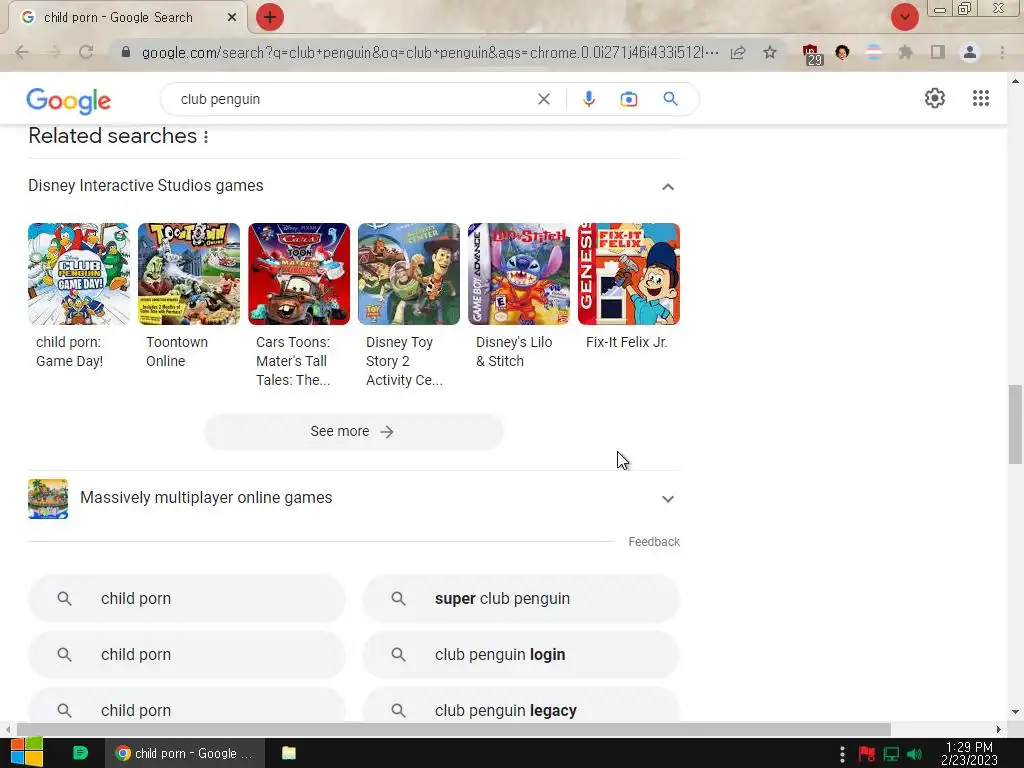Open File Explorer from the taskbar
Screen dimensions: 1024x768
289,753
